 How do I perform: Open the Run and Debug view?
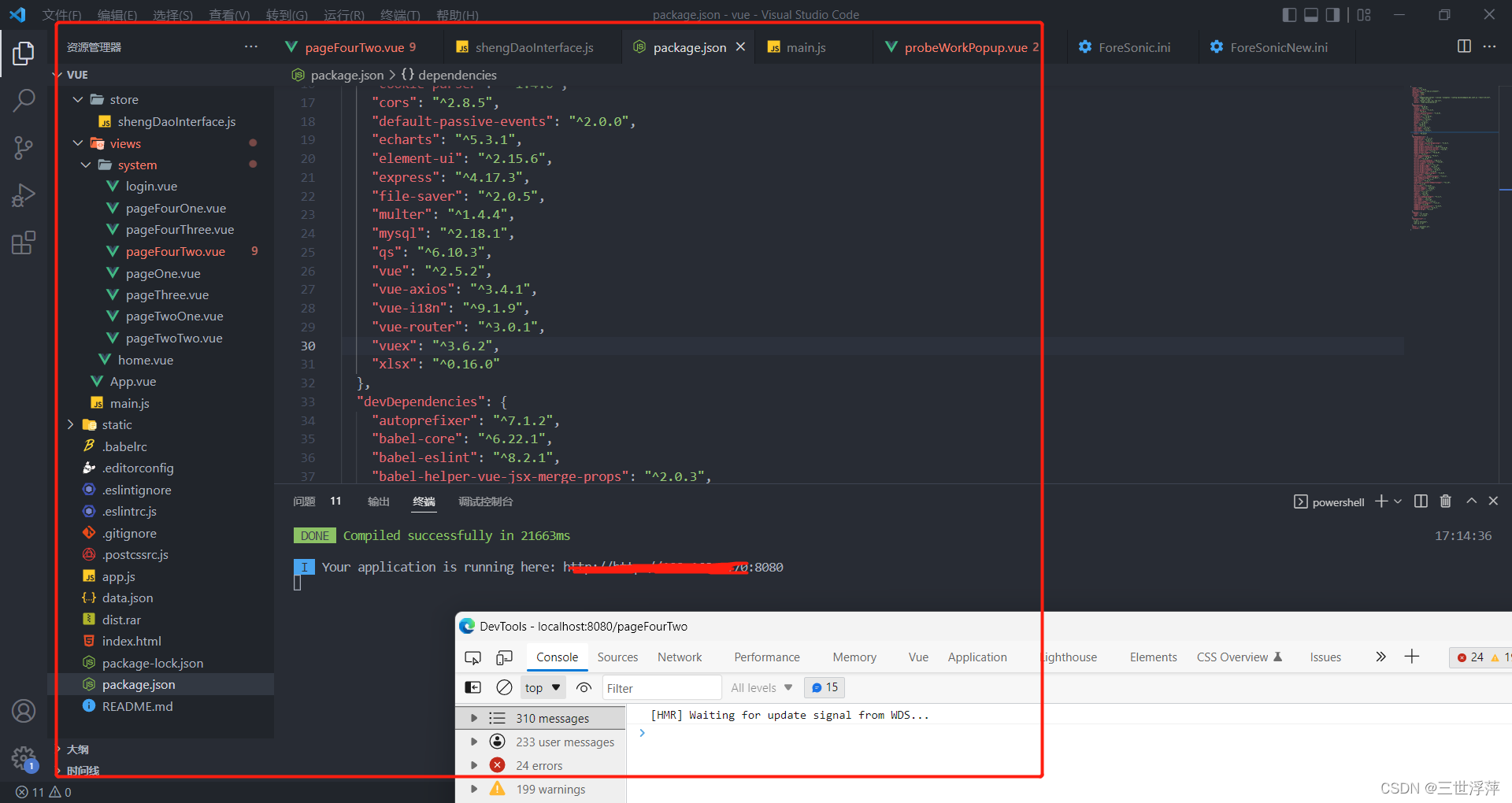(24, 194)
